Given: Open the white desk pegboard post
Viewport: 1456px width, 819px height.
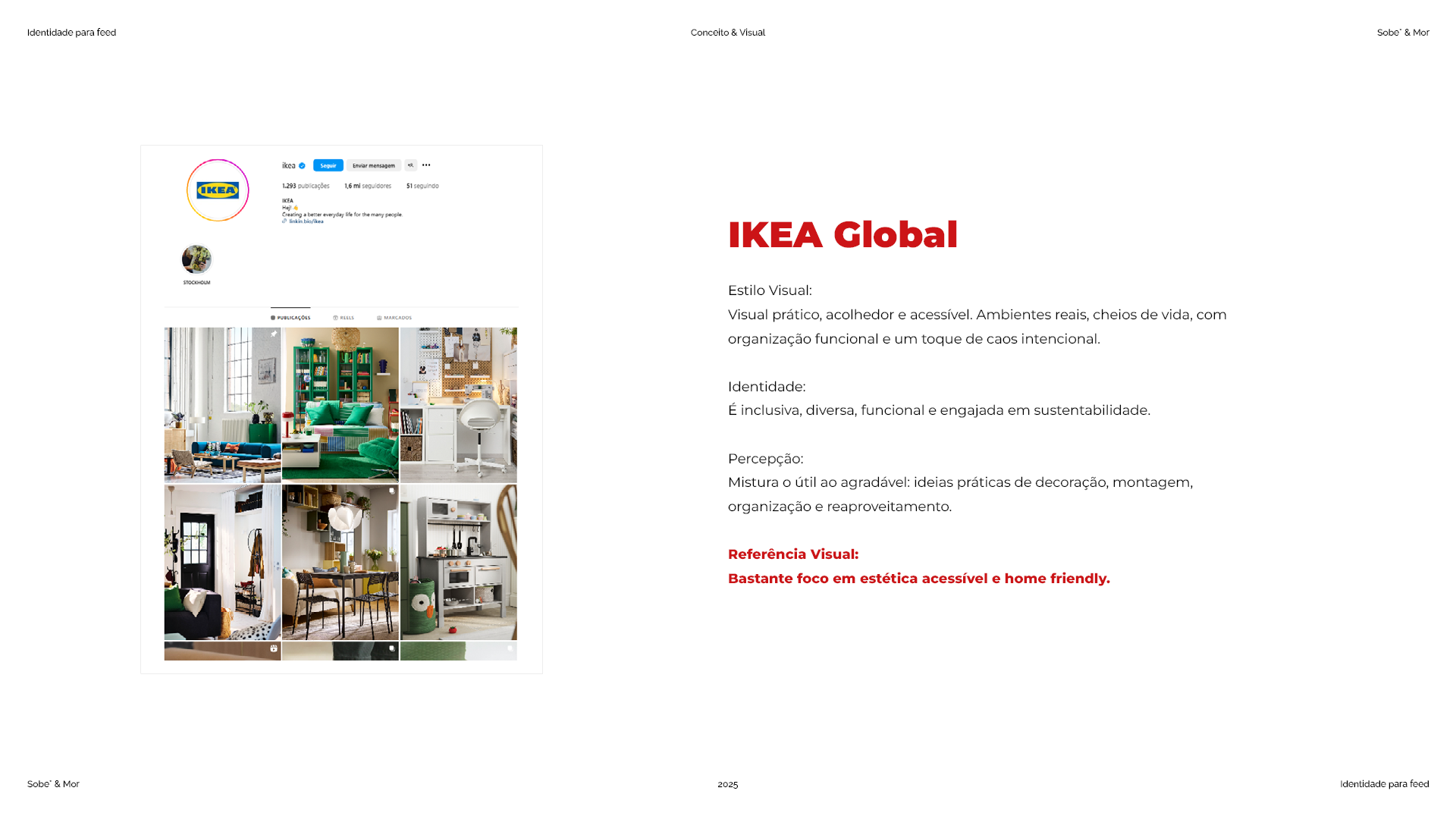Looking at the screenshot, I should coord(458,405).
